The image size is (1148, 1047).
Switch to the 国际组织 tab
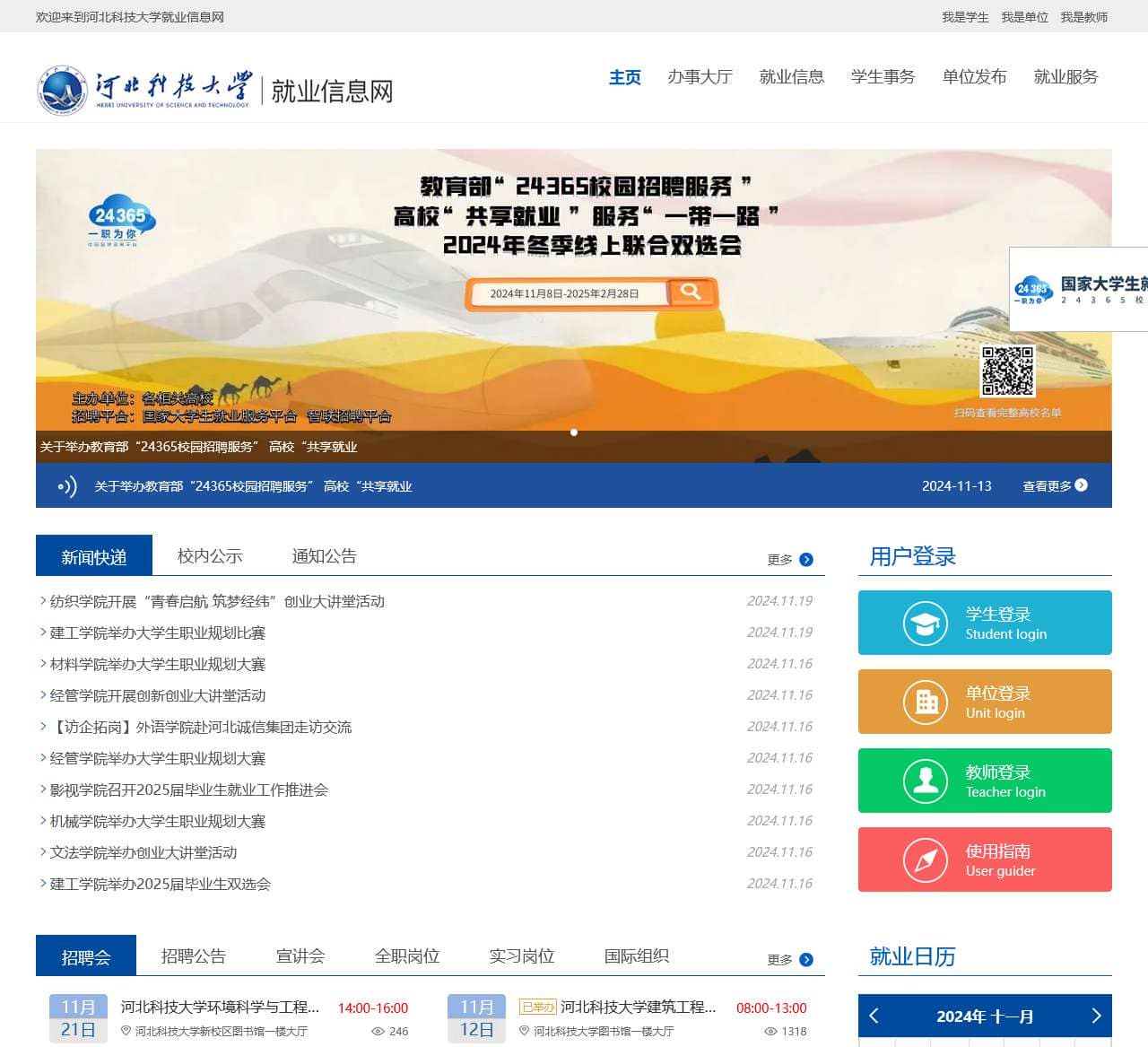[x=637, y=956]
